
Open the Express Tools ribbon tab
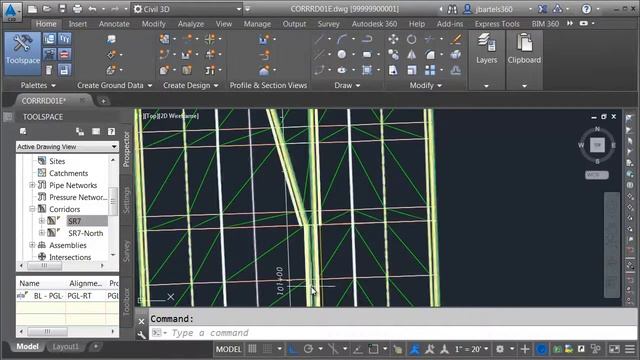(497, 24)
